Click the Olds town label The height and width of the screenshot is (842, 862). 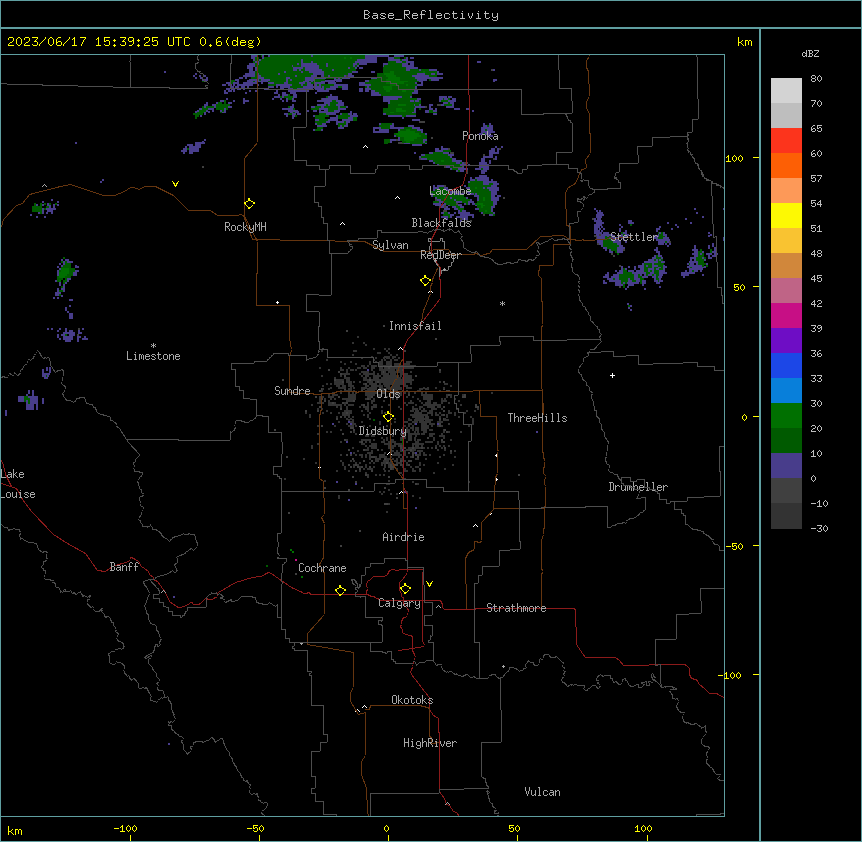(x=388, y=394)
